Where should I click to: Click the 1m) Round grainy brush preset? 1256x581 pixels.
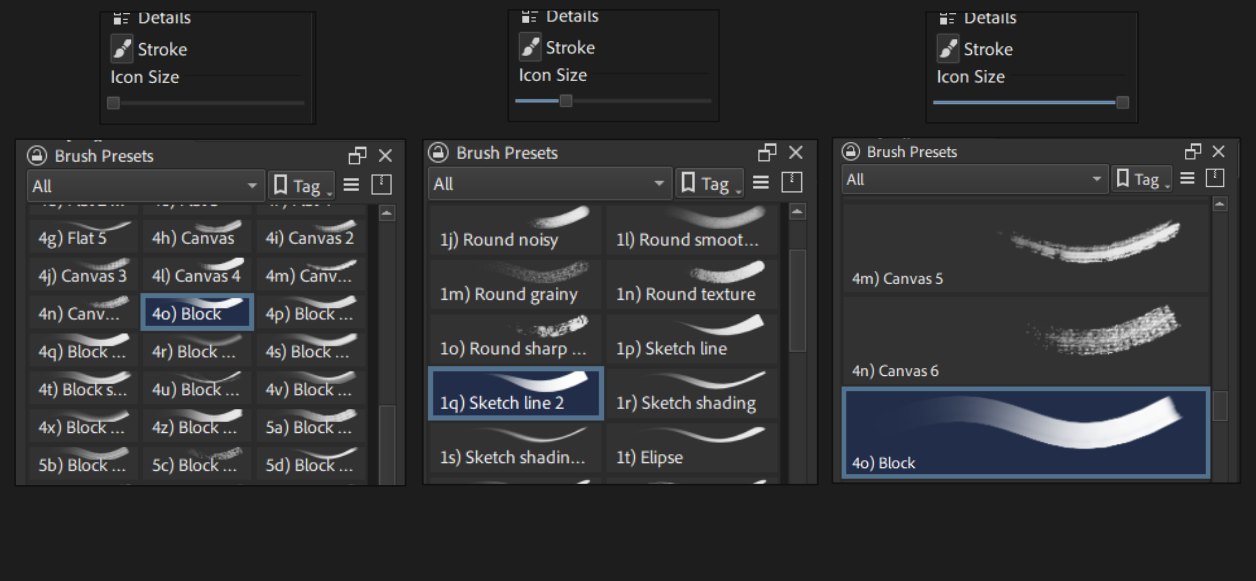[x=516, y=284]
